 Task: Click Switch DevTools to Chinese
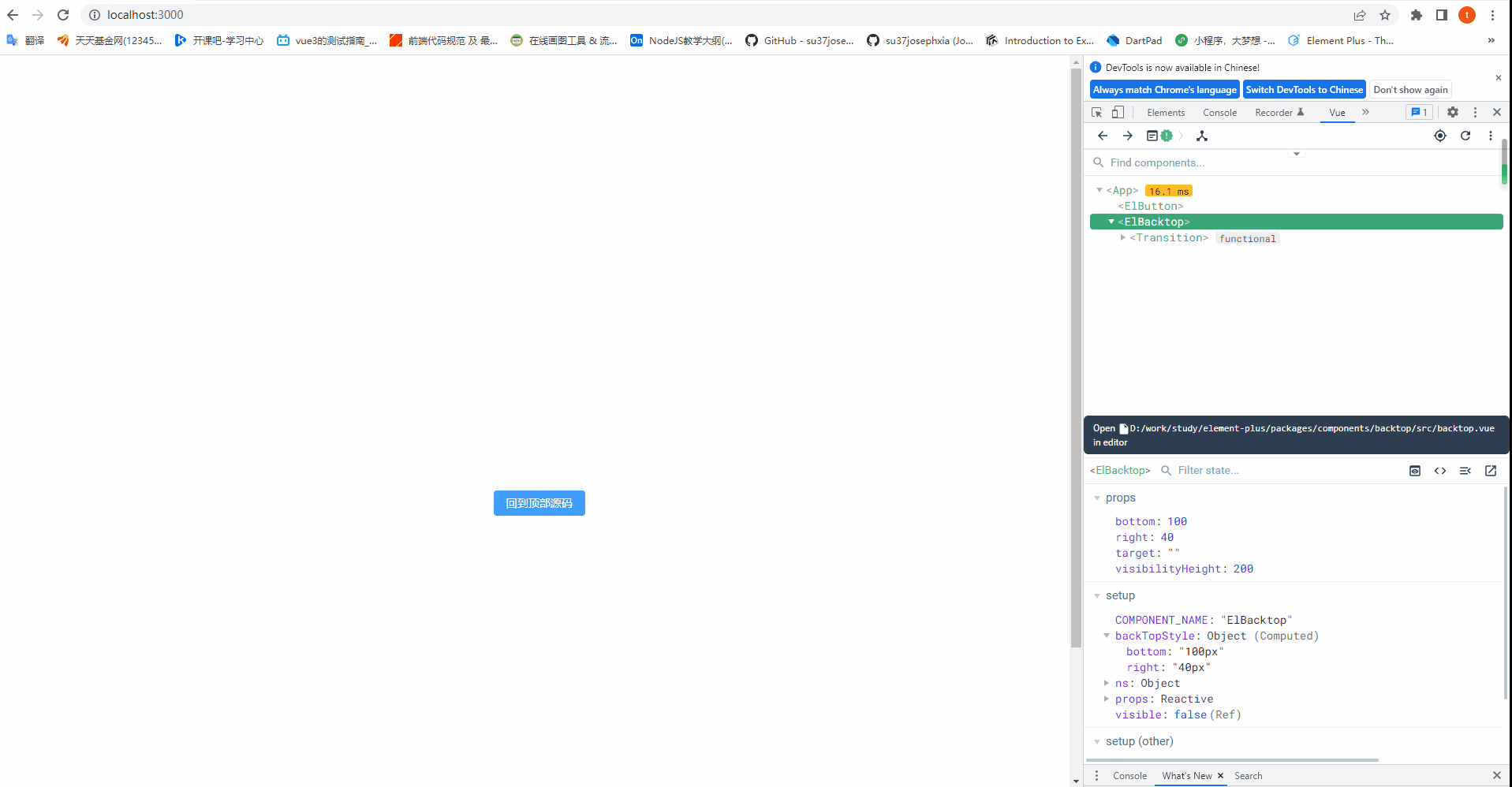[x=1304, y=90]
